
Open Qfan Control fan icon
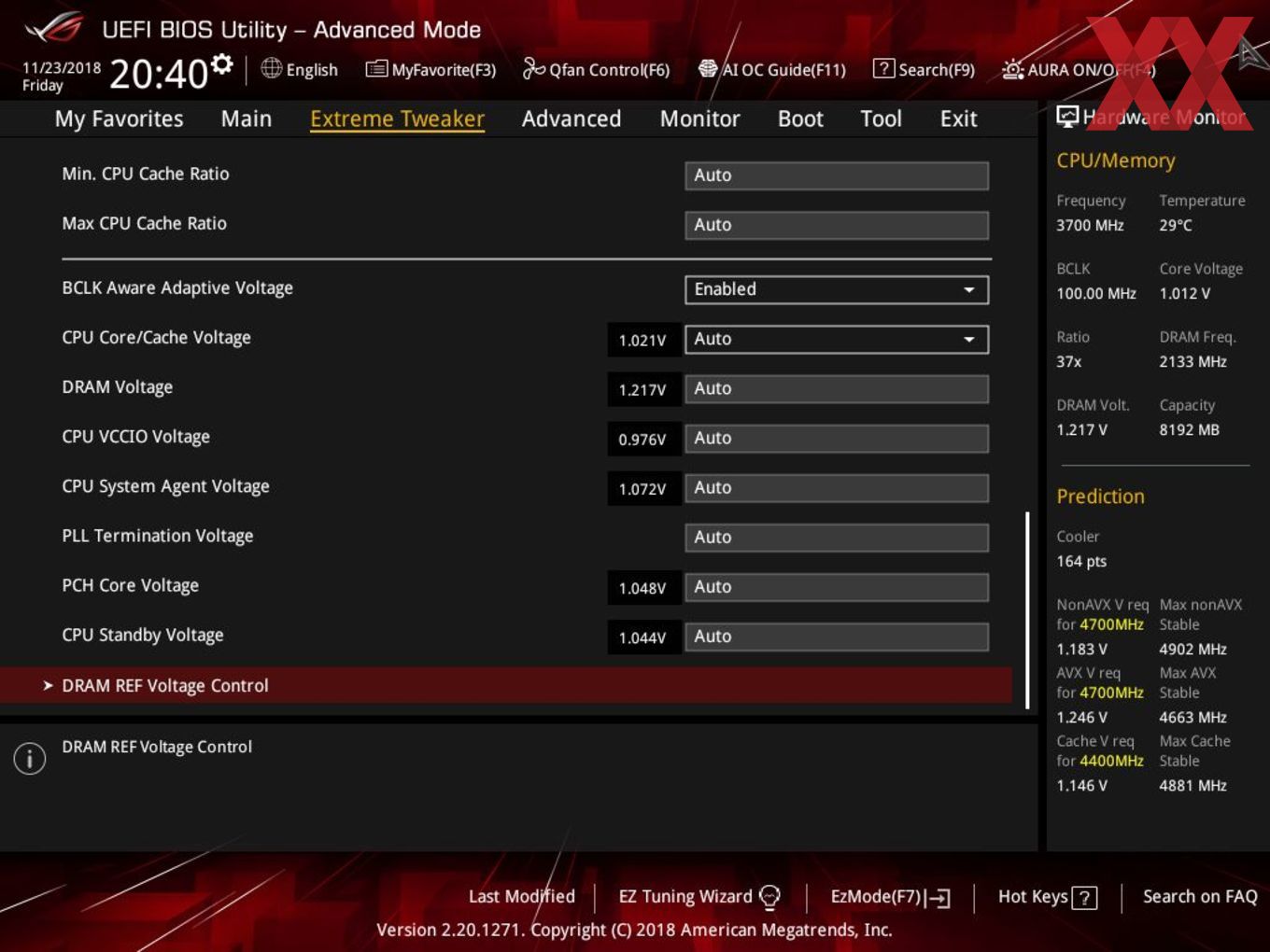pos(533,68)
